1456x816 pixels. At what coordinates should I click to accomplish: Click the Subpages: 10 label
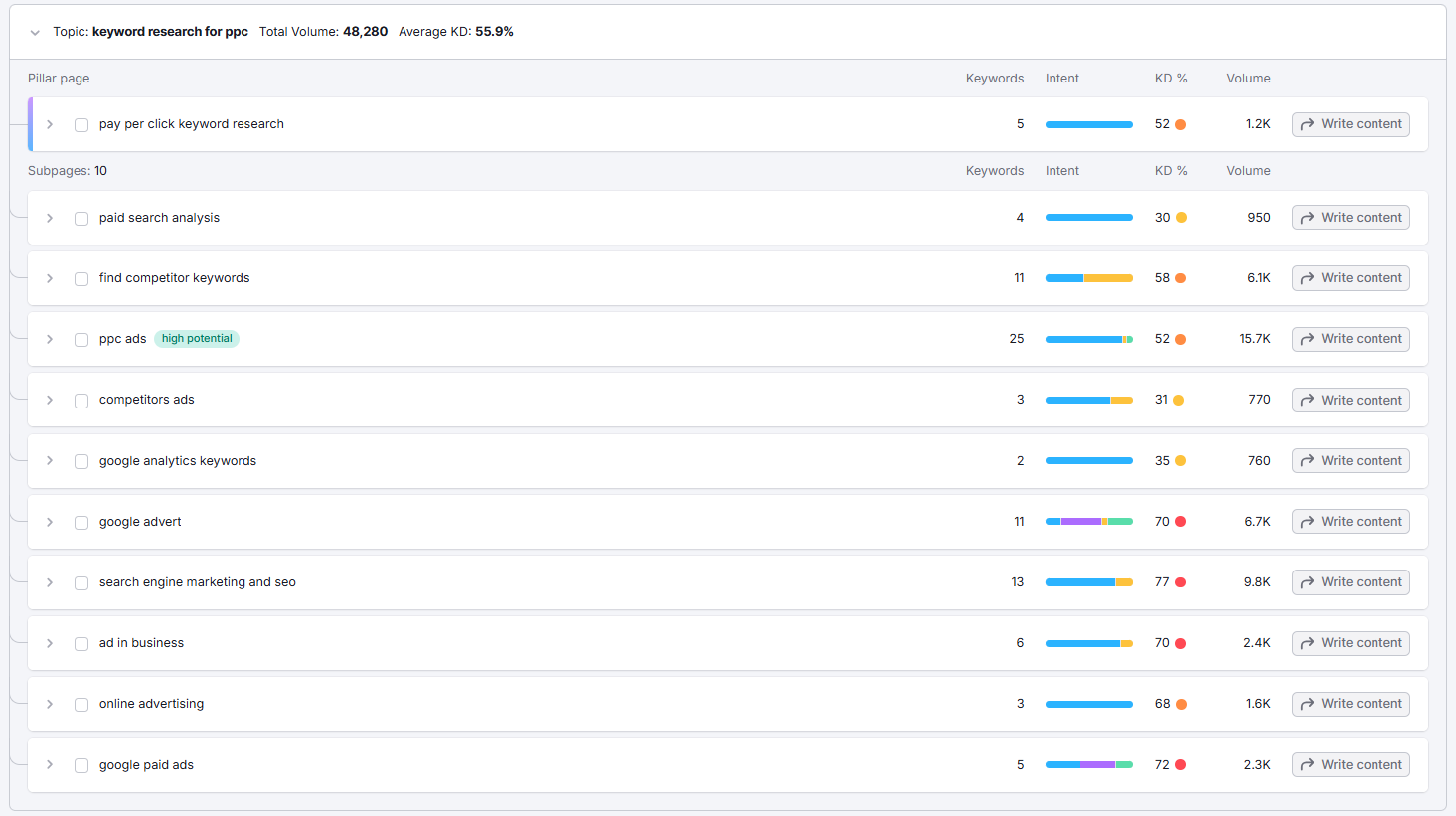coord(68,171)
